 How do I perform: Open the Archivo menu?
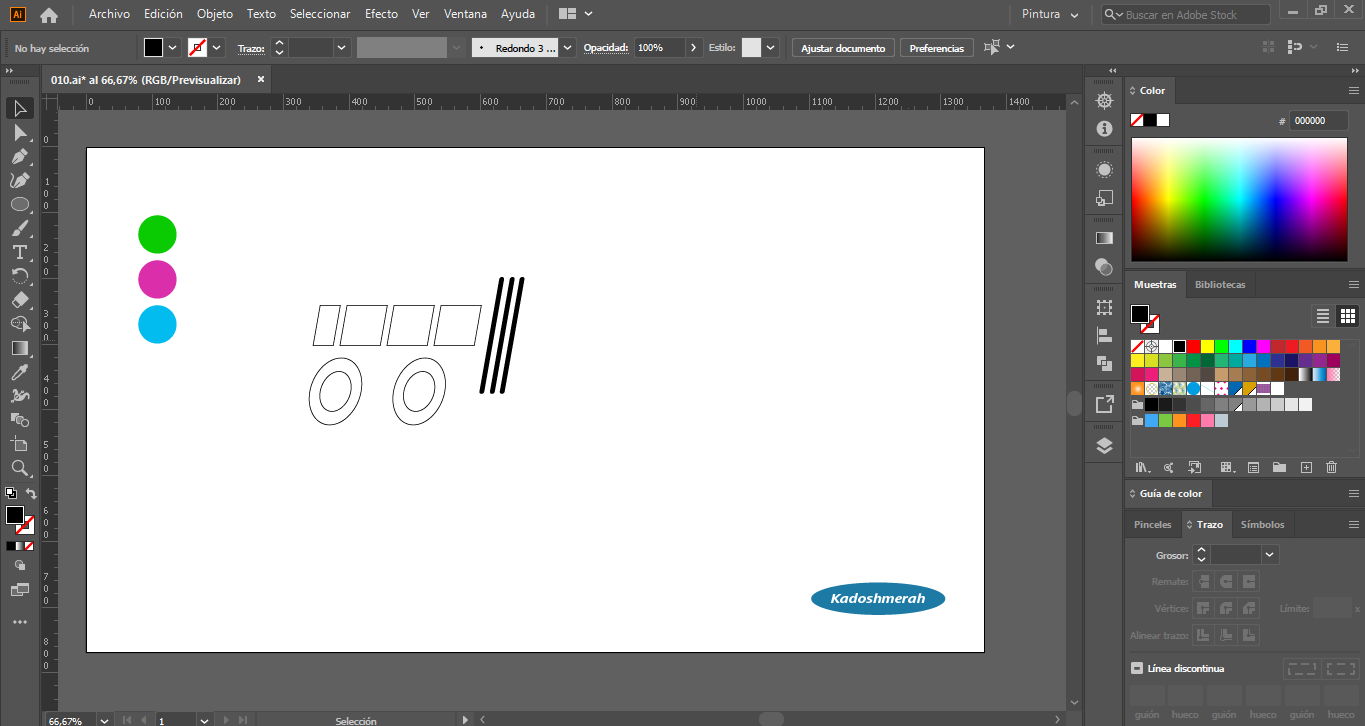coord(109,14)
